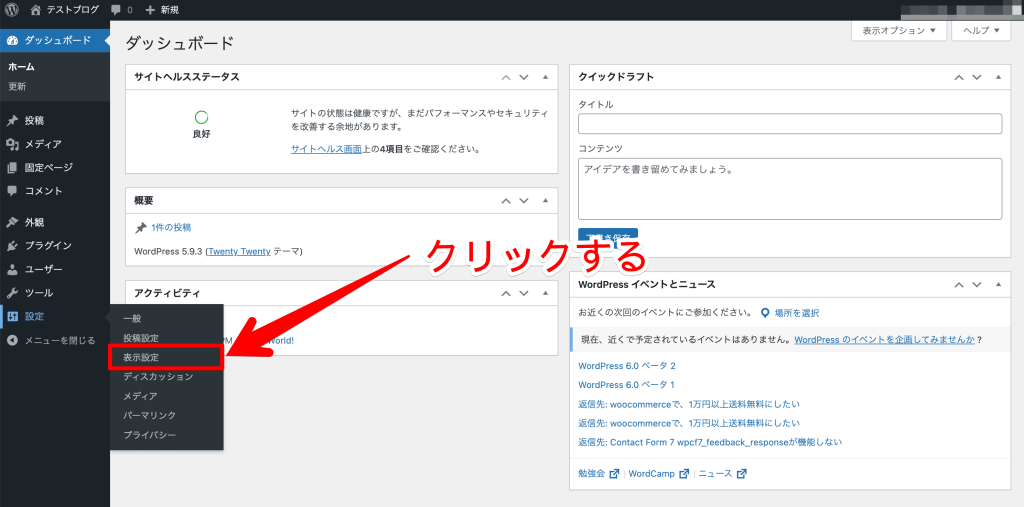Viewport: 1024px width, 507px height.
Task: Click the ツール wrench icon
Action: 12,293
